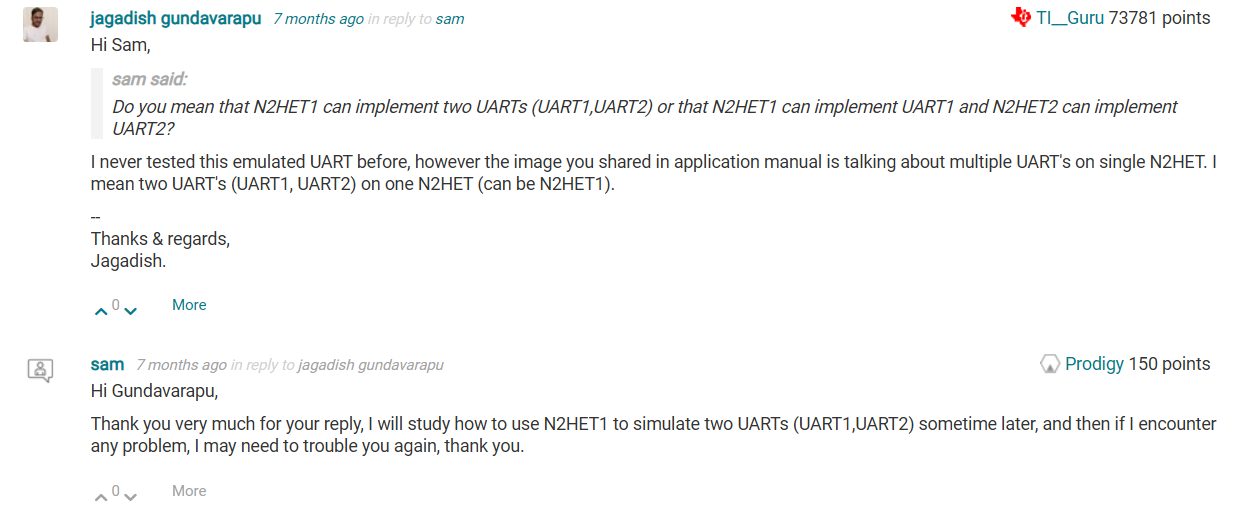Open jagadish gundavarapu's author profile link
The width and height of the screenshot is (1244, 511).
pyautogui.click(x=175, y=19)
